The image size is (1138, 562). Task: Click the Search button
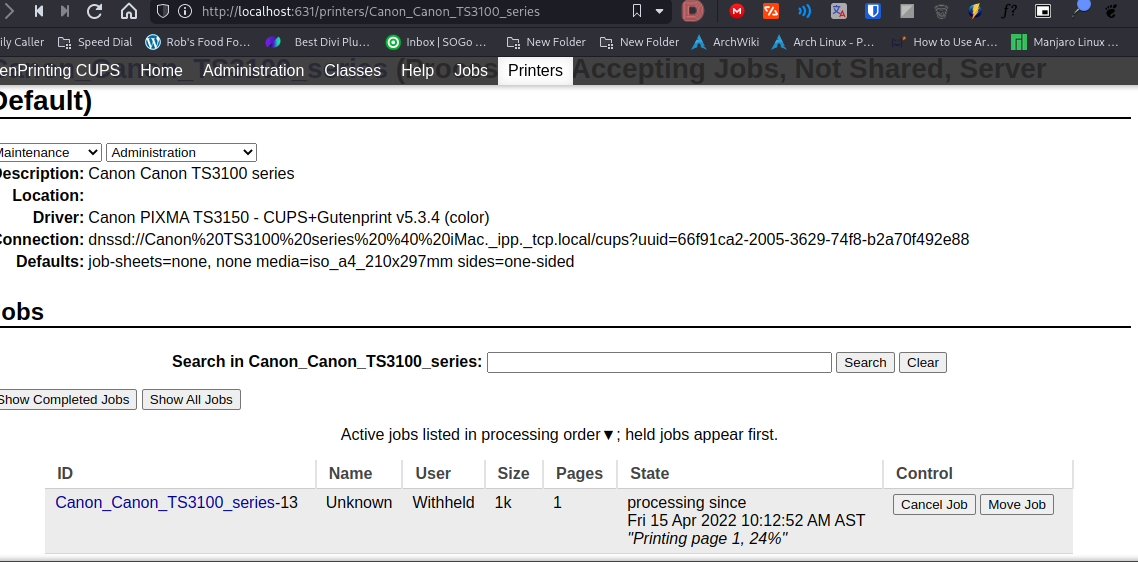865,362
